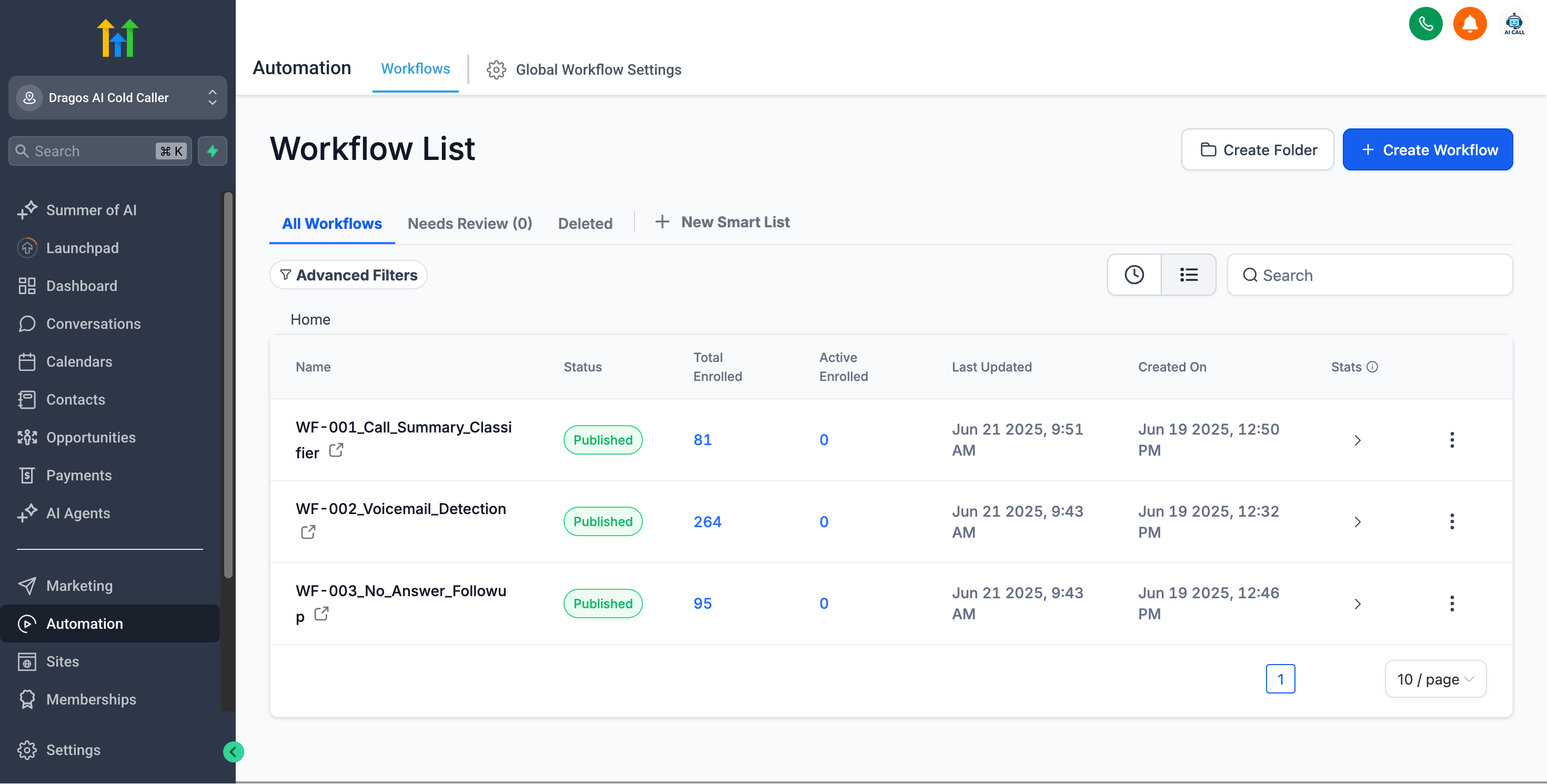Viewport: 1547px width, 784px height.
Task: Click the Stats info icon
Action: coord(1372,367)
